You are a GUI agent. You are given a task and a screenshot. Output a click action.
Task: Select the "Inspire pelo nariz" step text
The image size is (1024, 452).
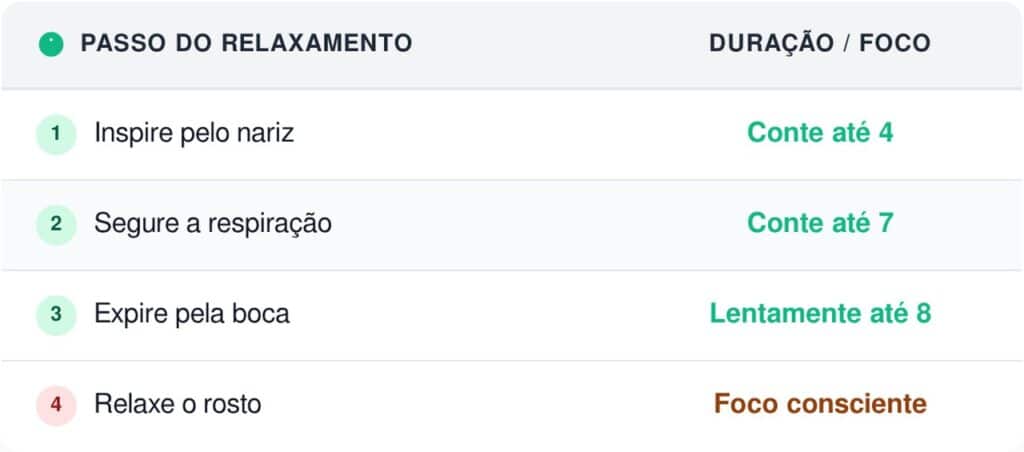click(194, 133)
